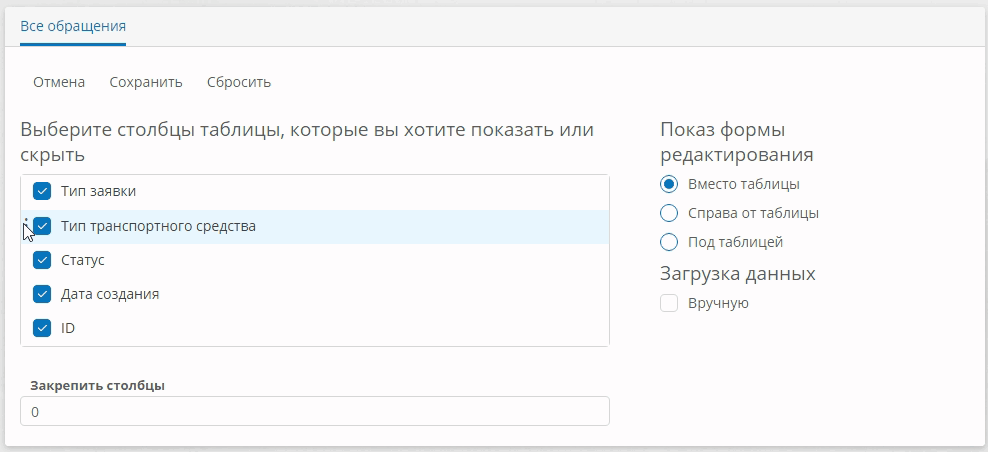Uncheck the Статус column checkbox
The width and height of the screenshot is (988, 452).
pyautogui.click(x=42, y=260)
